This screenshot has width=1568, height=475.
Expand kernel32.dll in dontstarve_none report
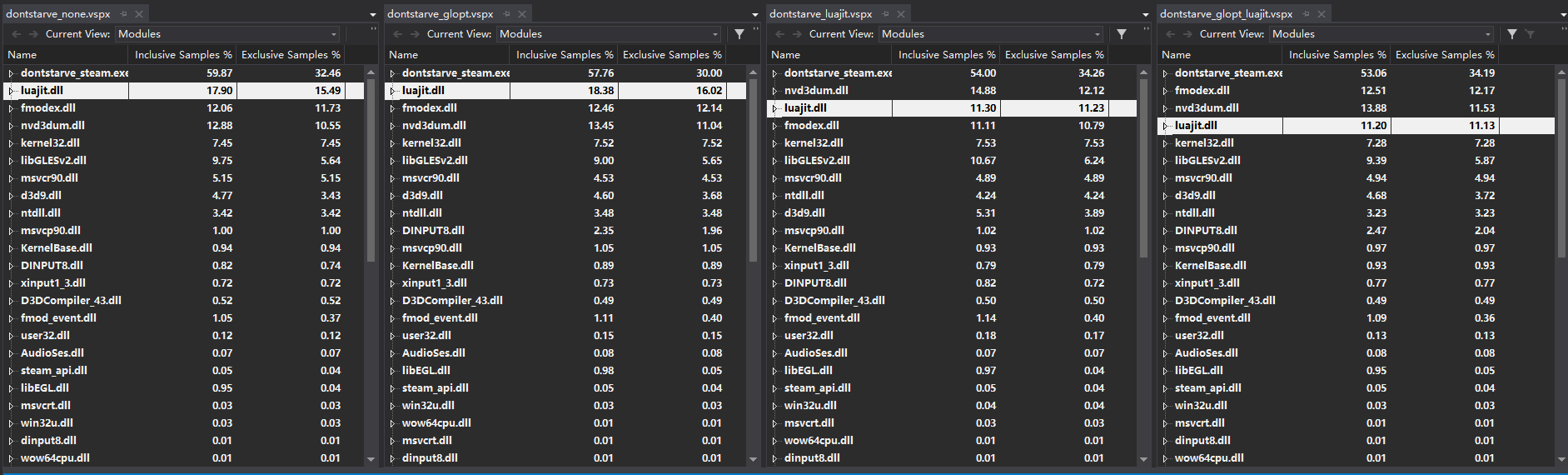tap(12, 143)
